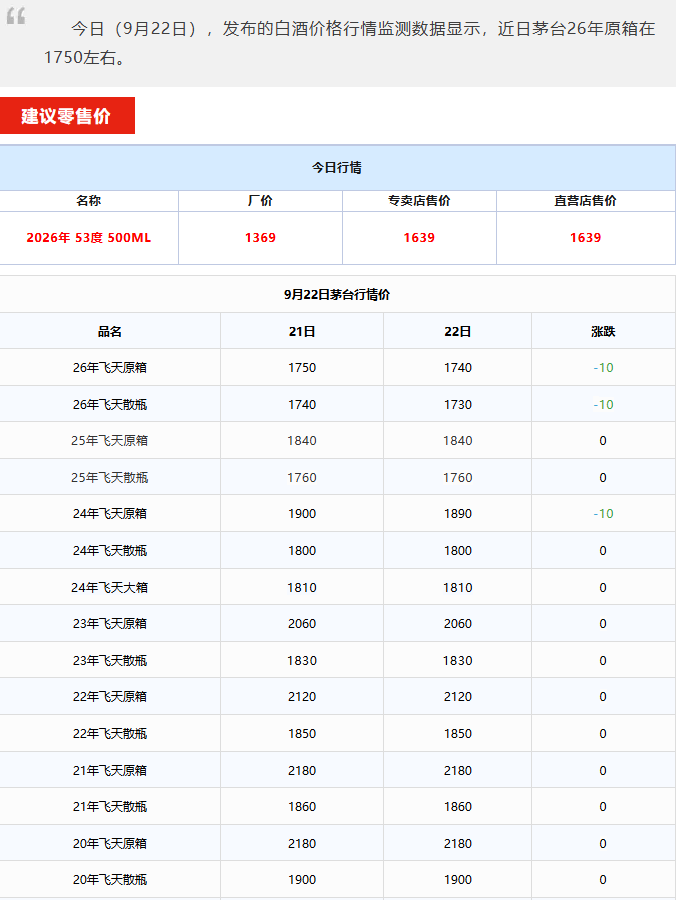Click the 20年飞天原箱 row name
The image size is (676, 900).
point(110,843)
